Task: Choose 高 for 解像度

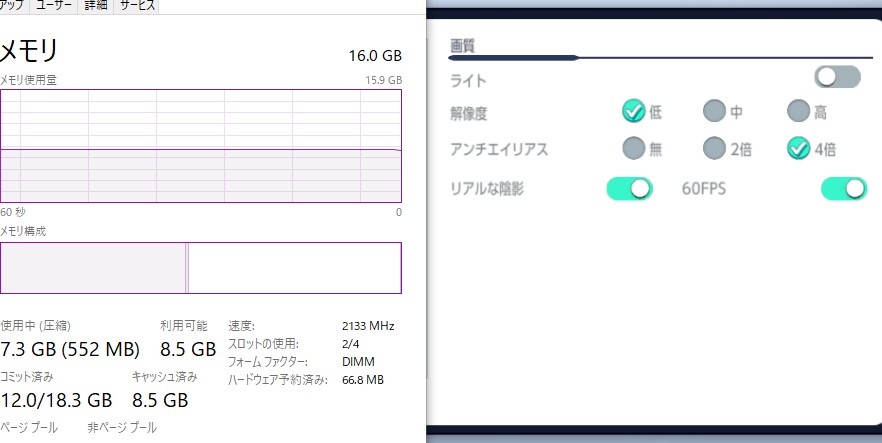Action: (x=798, y=111)
